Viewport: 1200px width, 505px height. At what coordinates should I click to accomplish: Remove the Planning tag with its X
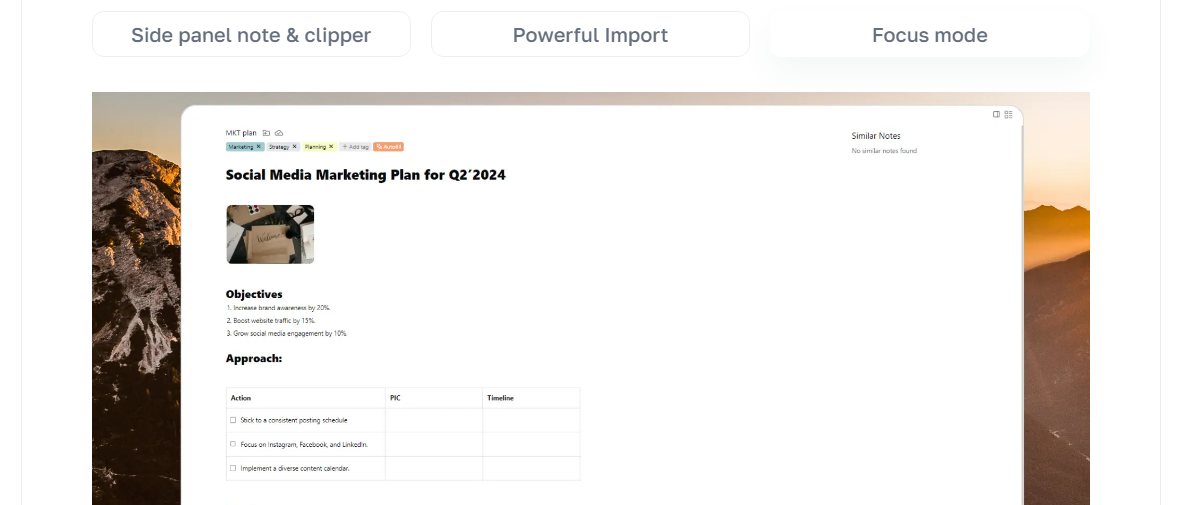click(331, 146)
